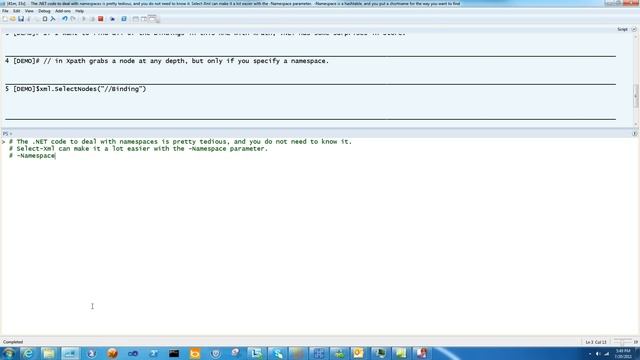Open the Windows Start menu
This screenshot has width=640, height=360.
(8, 353)
